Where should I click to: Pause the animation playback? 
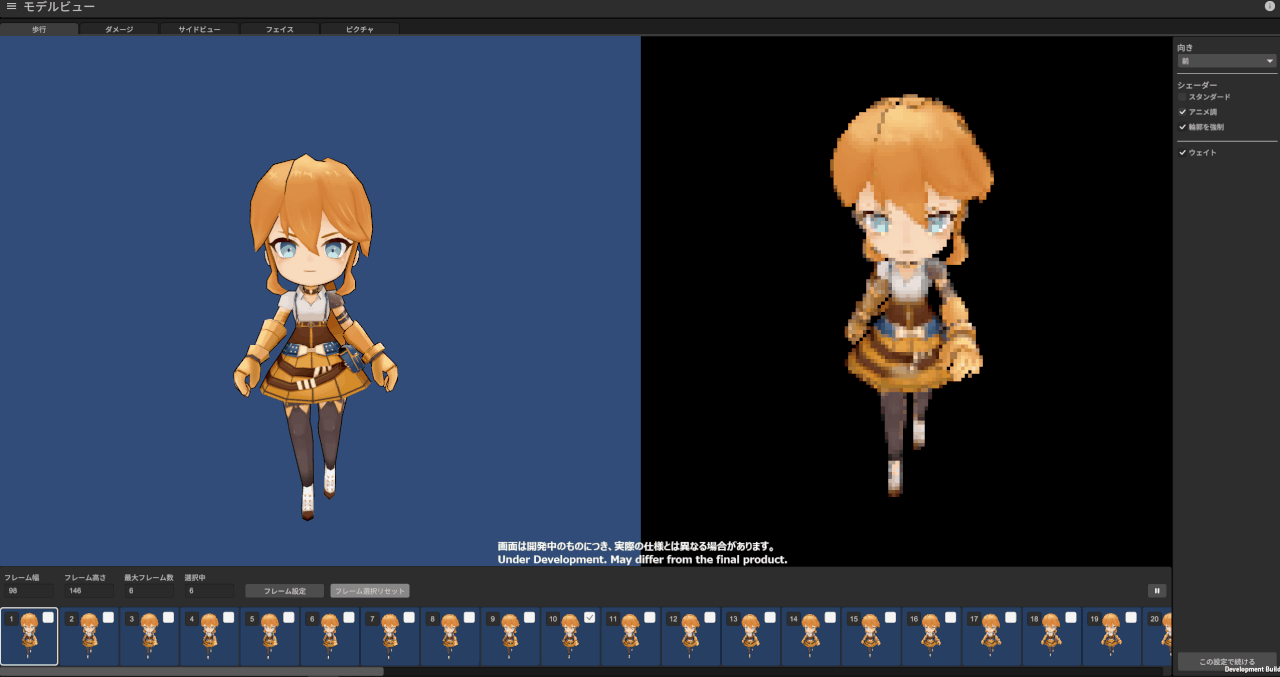(x=1156, y=590)
